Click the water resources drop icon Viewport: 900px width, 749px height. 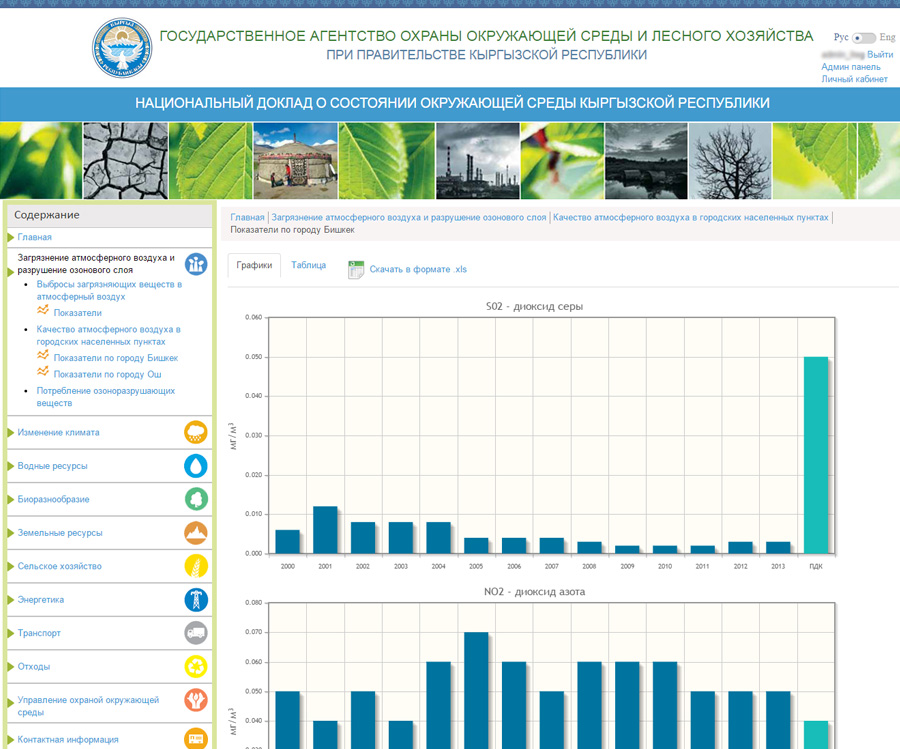196,465
